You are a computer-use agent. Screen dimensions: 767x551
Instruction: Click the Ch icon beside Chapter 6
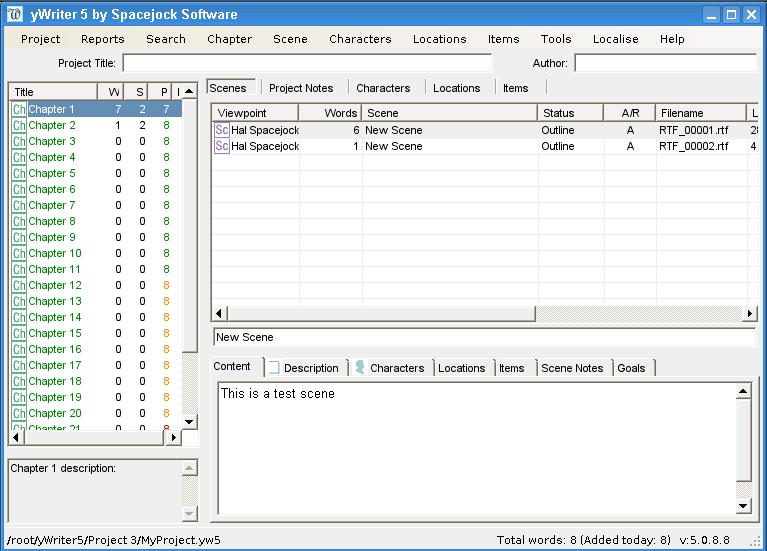pyautogui.click(x=19, y=189)
